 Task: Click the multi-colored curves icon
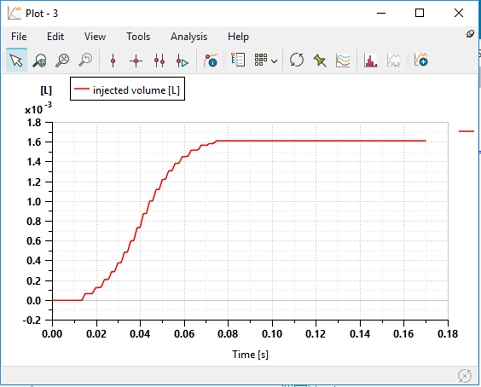point(343,61)
